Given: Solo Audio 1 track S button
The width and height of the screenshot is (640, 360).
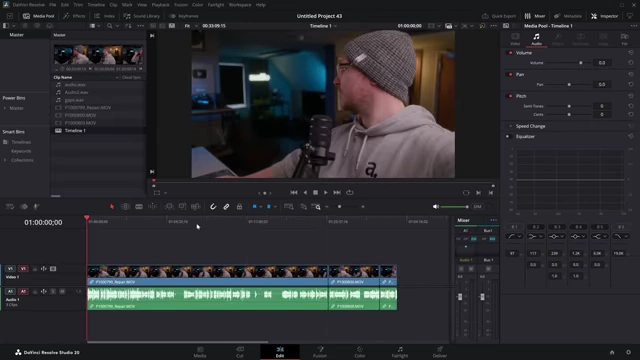Looking at the screenshot, I should [53, 291].
